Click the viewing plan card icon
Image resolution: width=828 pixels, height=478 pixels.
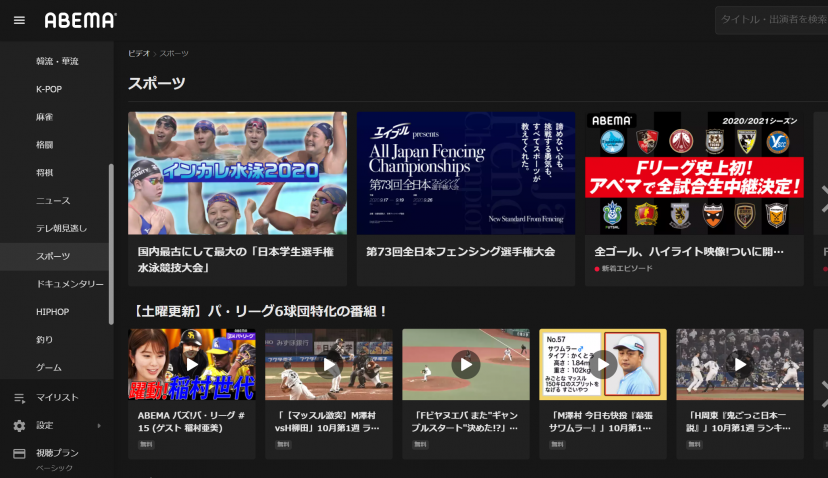20,453
